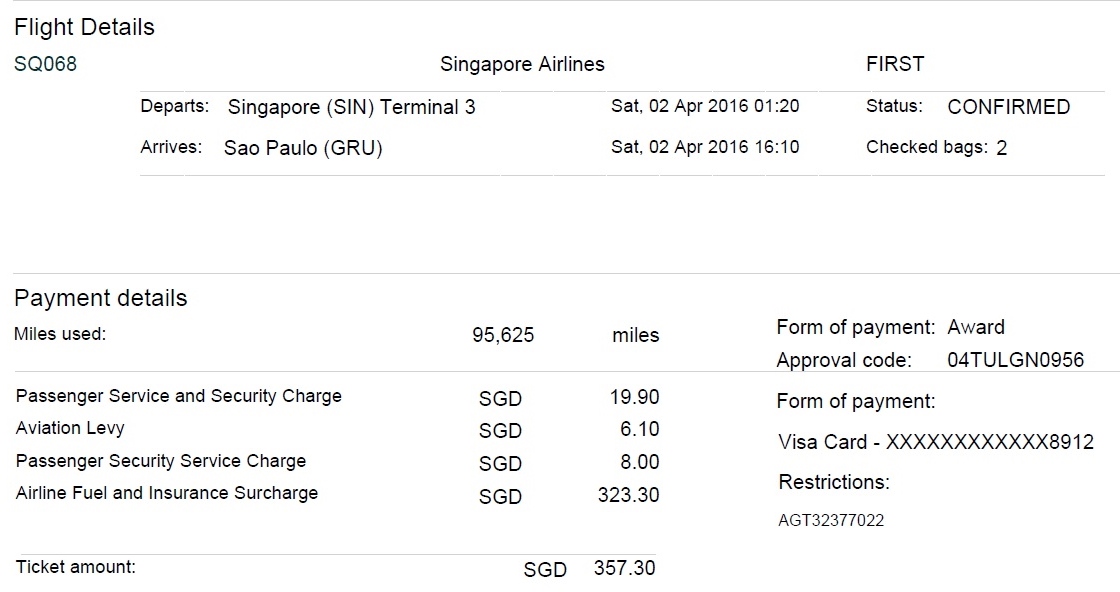Click the Flight Details heading
This screenshot has width=1120, height=592.
tap(84, 27)
